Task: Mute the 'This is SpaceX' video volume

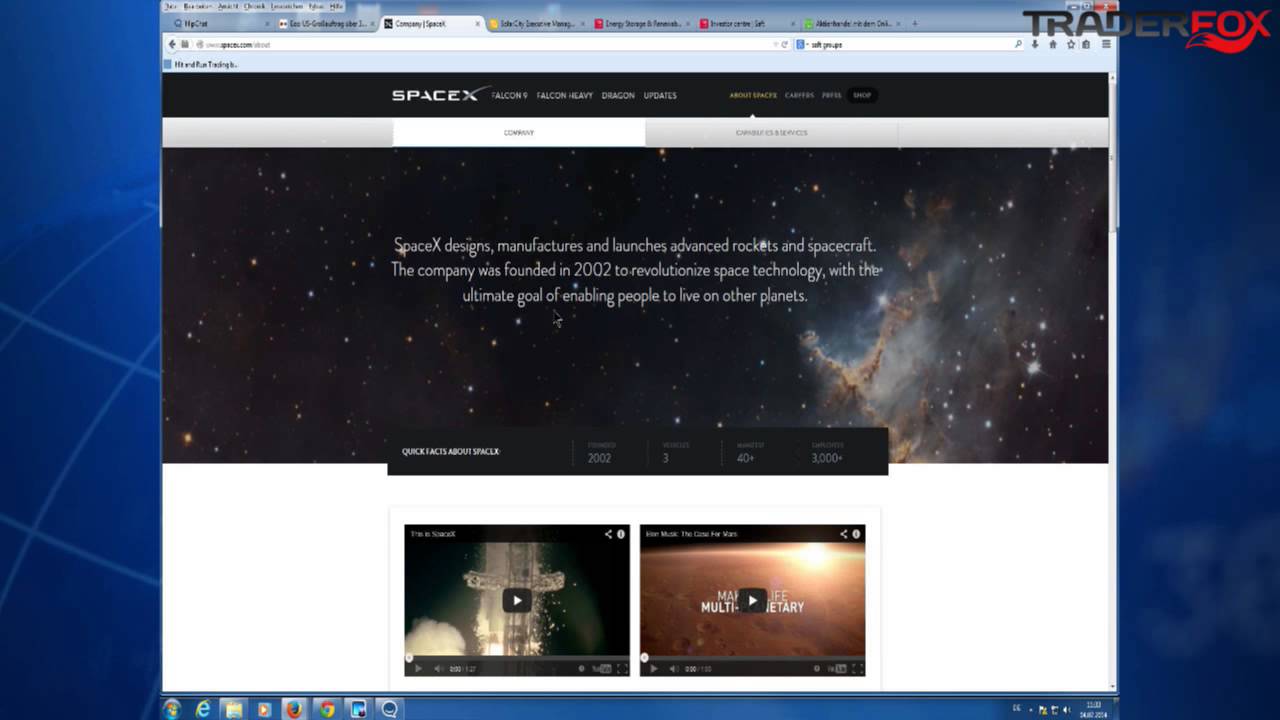Action: (x=438, y=669)
